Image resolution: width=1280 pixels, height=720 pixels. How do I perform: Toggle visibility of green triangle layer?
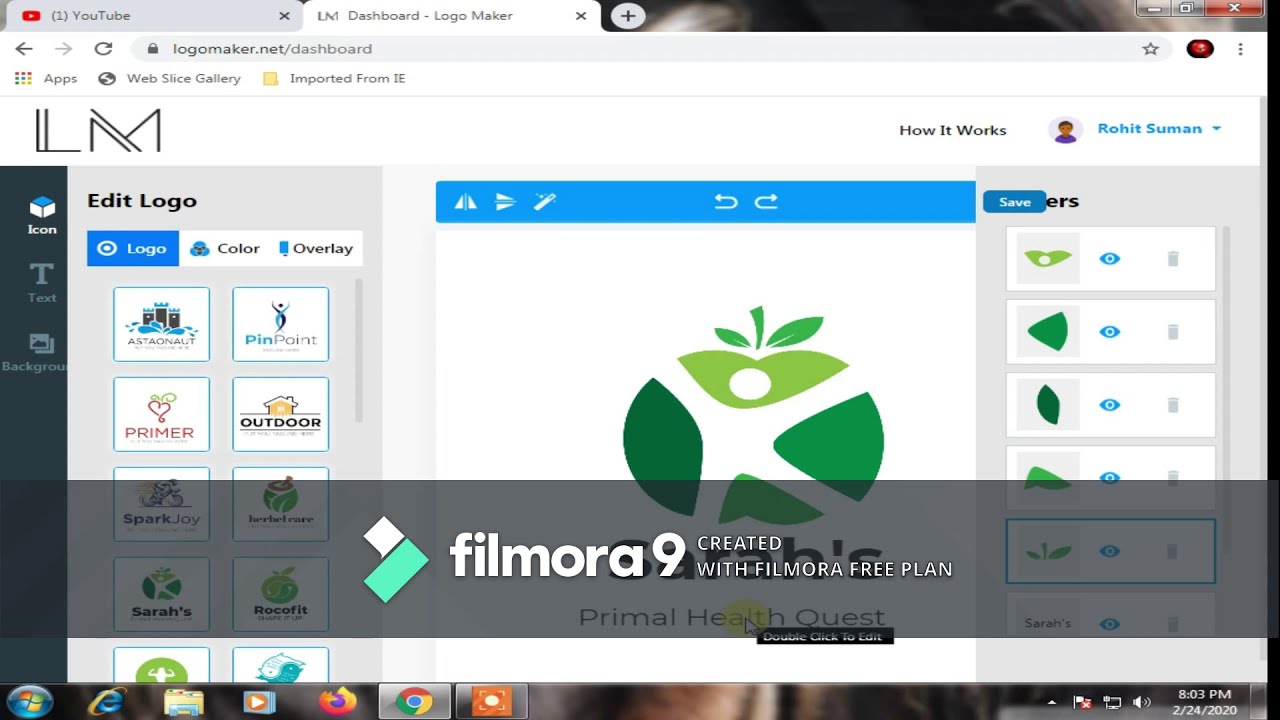pos(1110,478)
